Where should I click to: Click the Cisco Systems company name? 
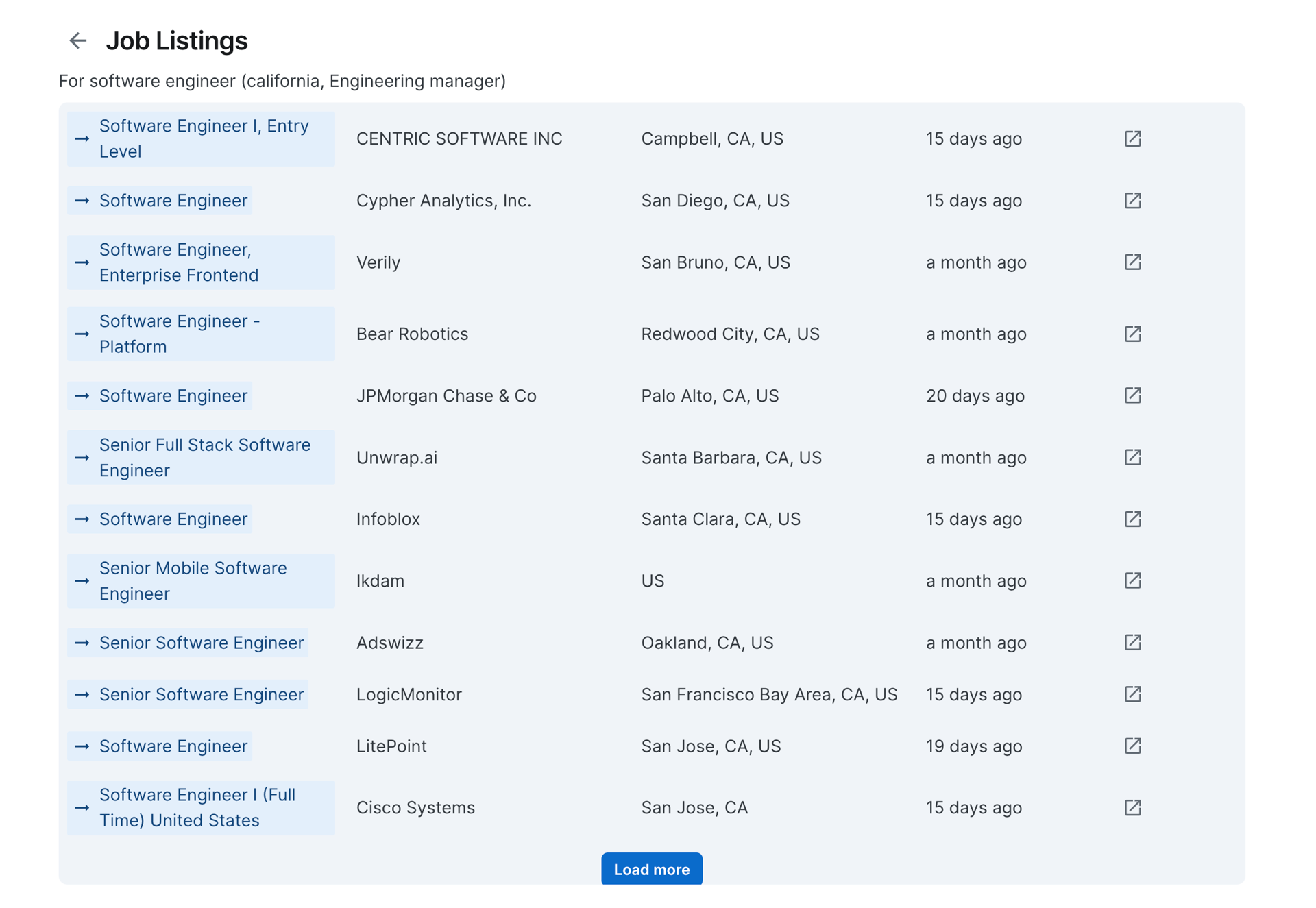point(415,807)
